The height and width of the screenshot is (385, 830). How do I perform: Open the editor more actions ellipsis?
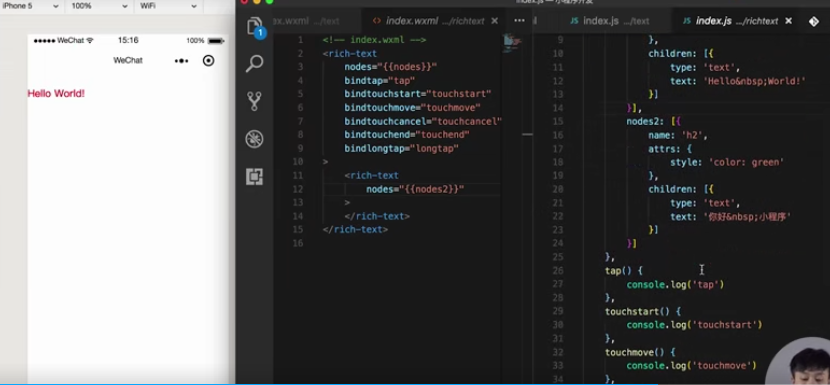[x=519, y=21]
